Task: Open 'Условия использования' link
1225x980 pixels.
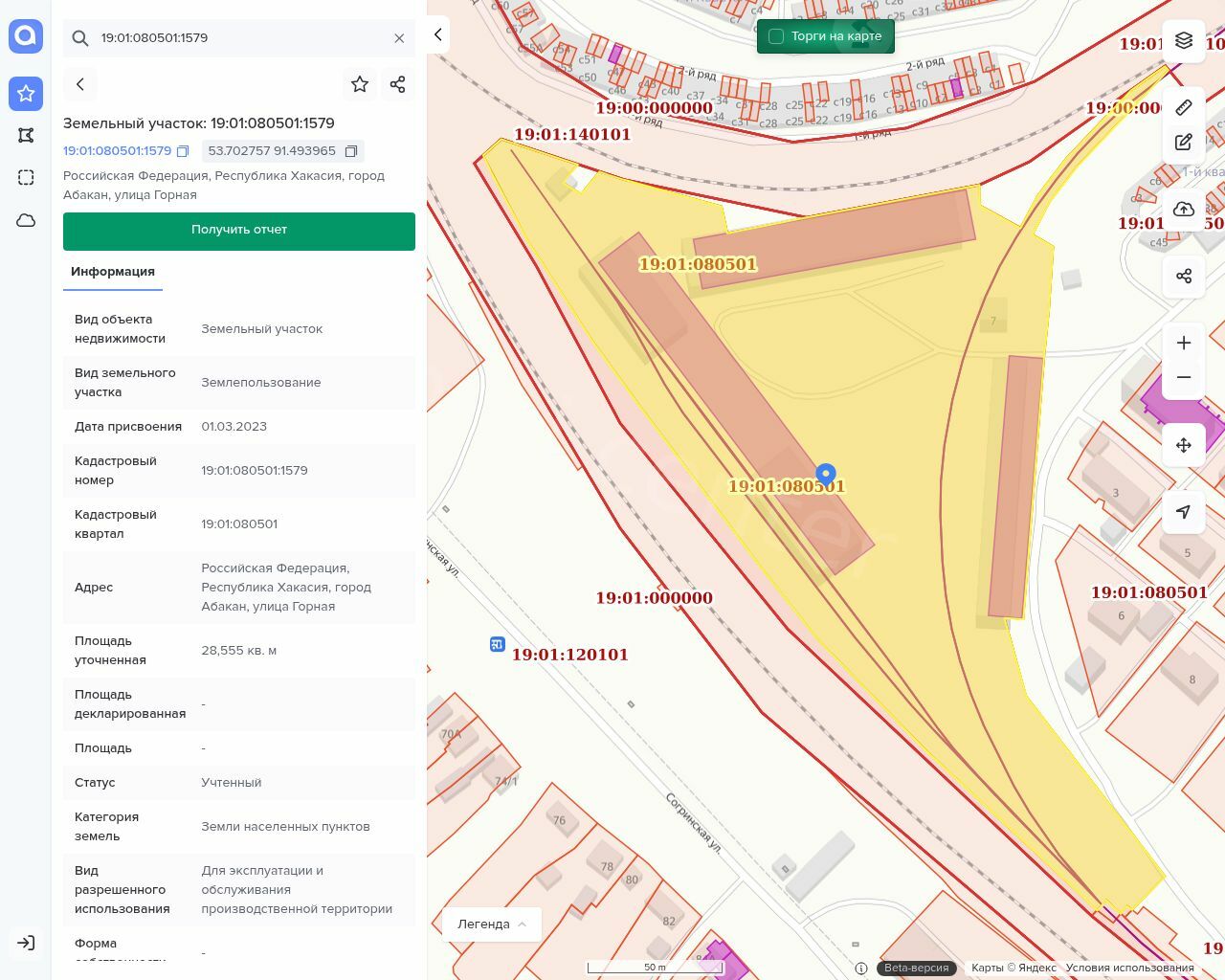Action: click(x=1129, y=968)
